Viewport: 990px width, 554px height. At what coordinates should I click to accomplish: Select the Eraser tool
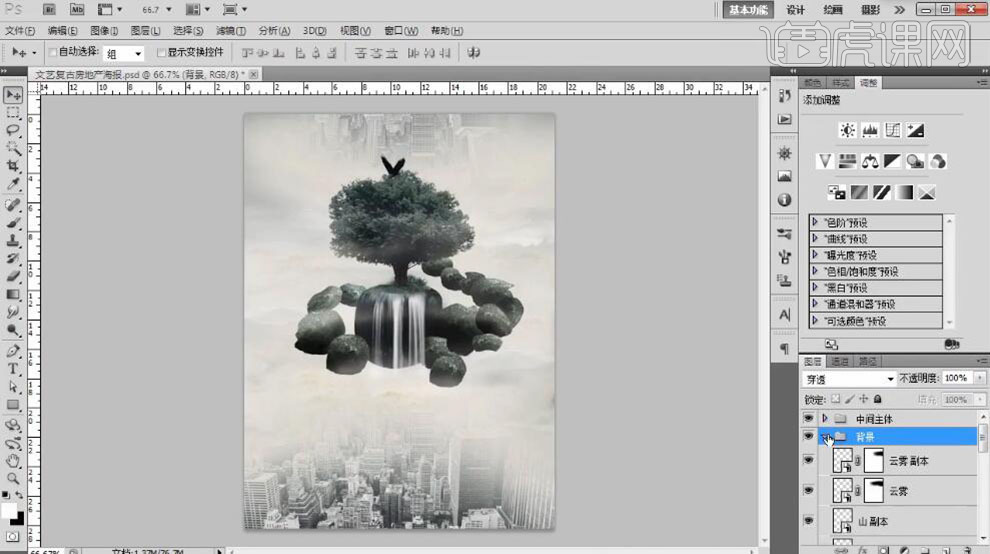[x=13, y=276]
